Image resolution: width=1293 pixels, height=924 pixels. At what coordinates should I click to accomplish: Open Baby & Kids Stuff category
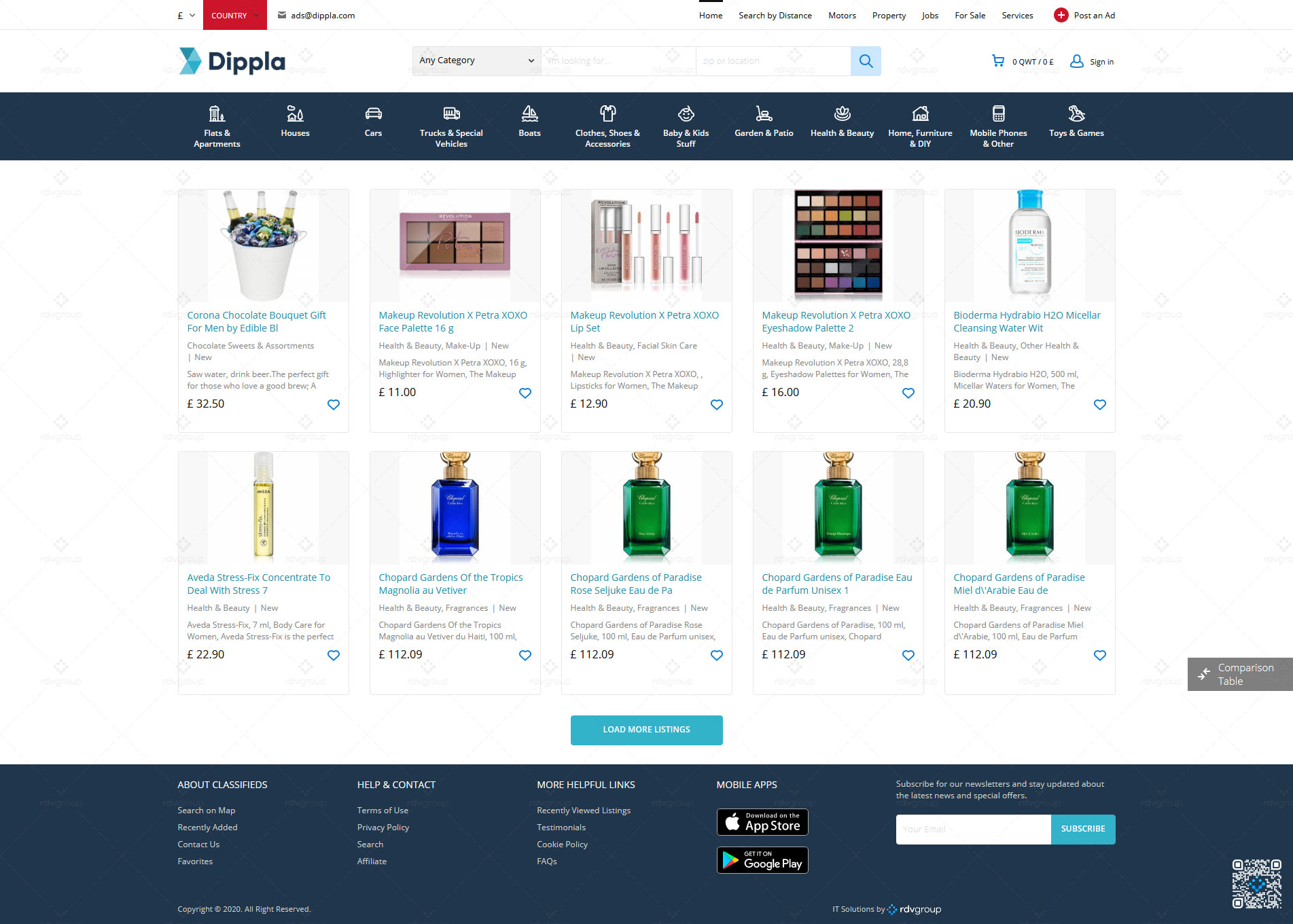(686, 126)
